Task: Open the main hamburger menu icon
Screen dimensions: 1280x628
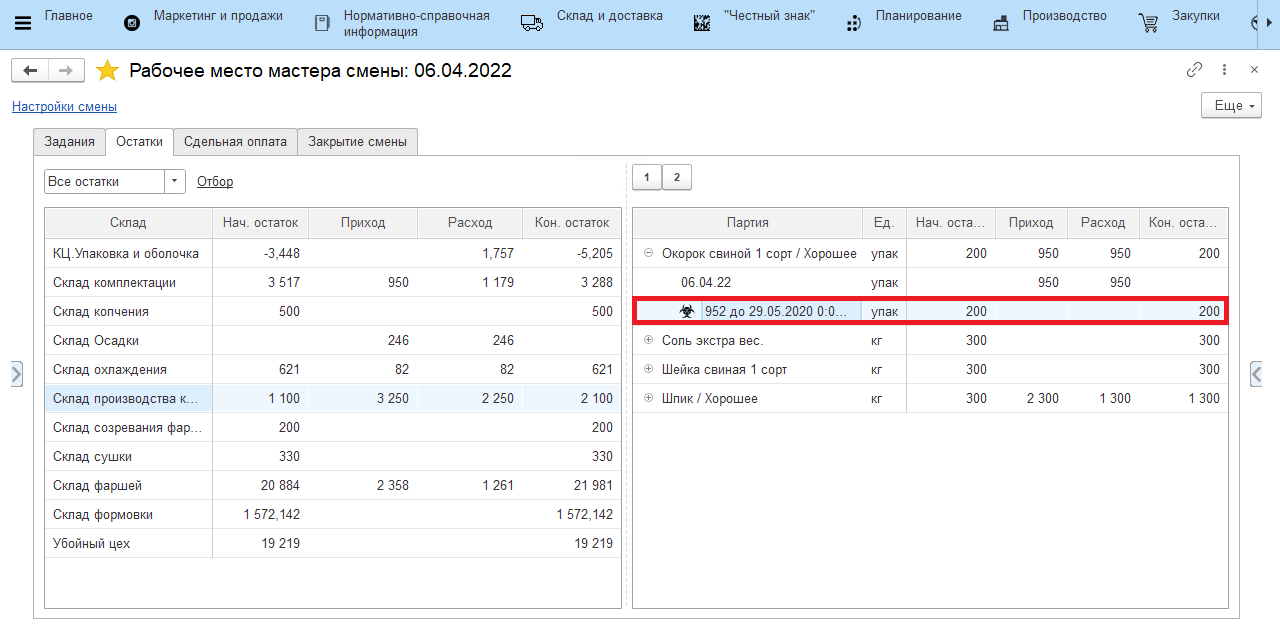Action: pos(23,23)
